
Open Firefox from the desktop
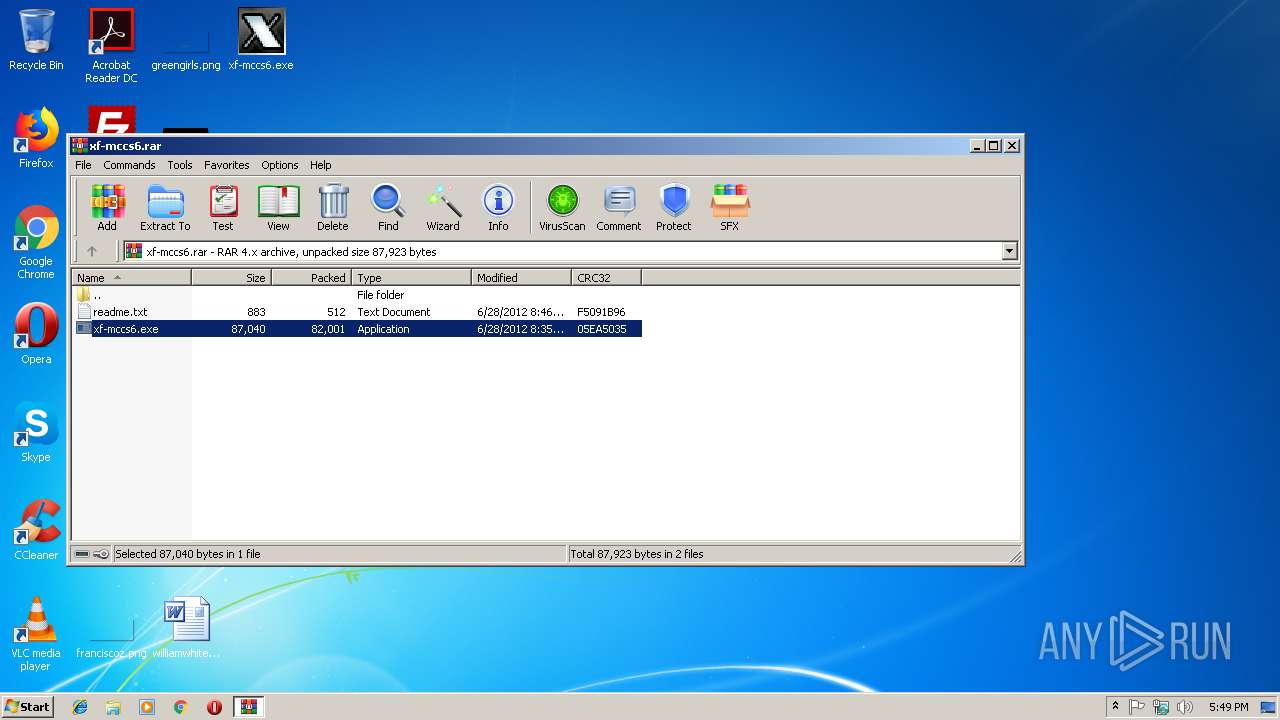(x=36, y=138)
